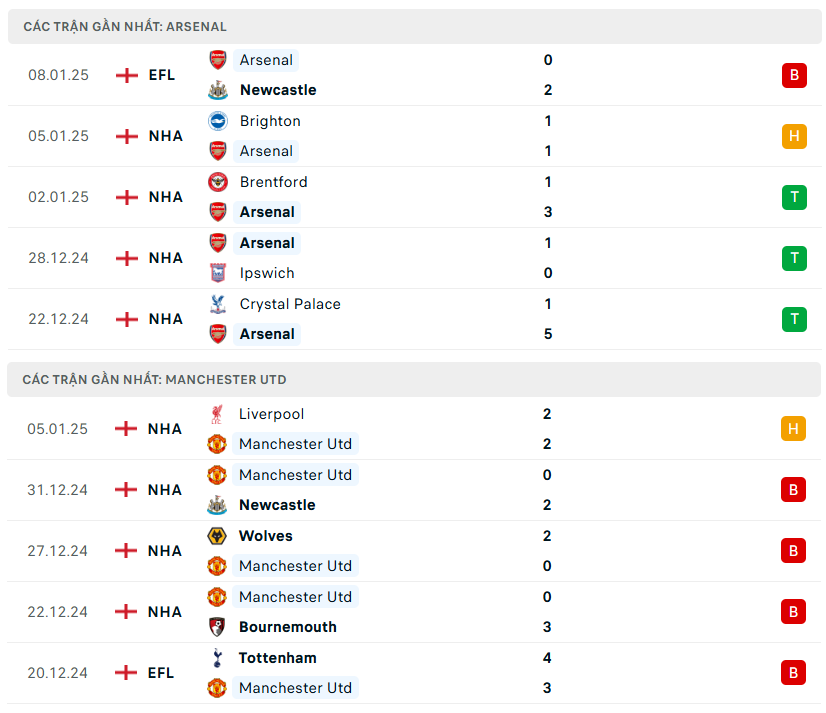Click the Wolves club logo

(217, 536)
